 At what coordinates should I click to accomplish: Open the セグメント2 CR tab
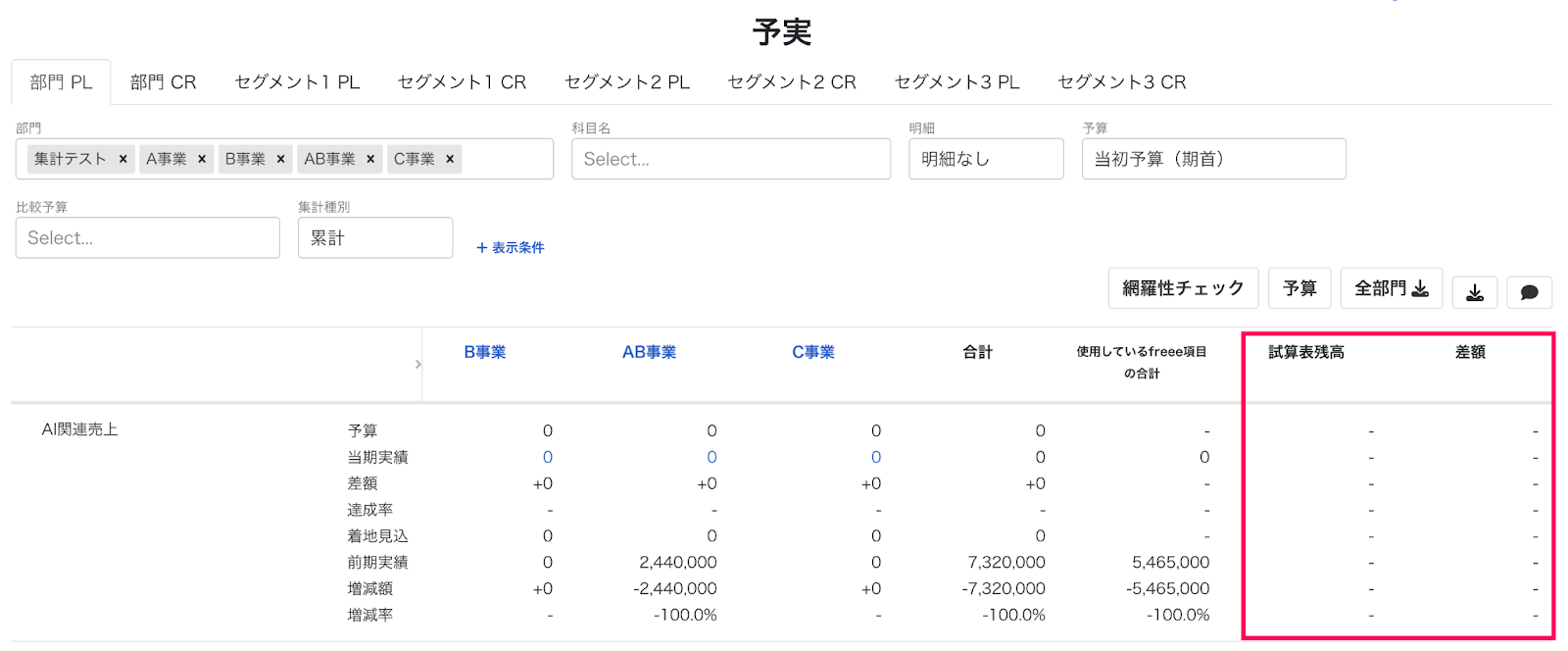pyautogui.click(x=792, y=82)
